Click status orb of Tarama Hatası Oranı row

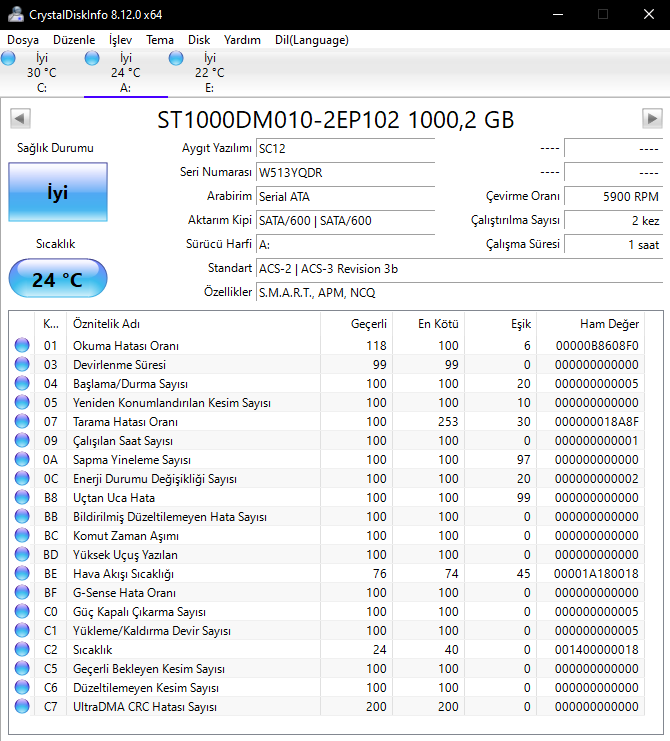pos(22,421)
